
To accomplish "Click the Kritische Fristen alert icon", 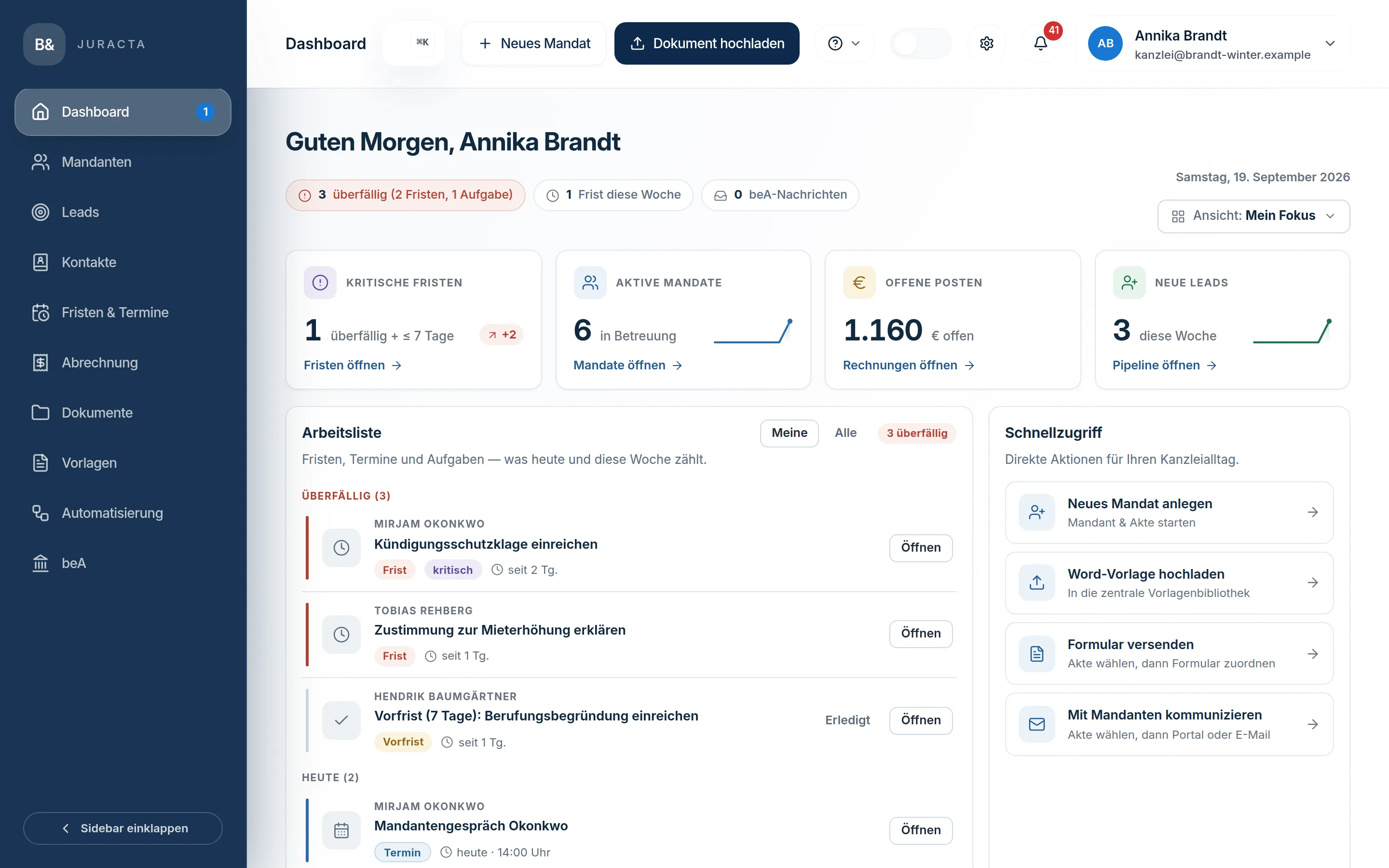I will [320, 283].
